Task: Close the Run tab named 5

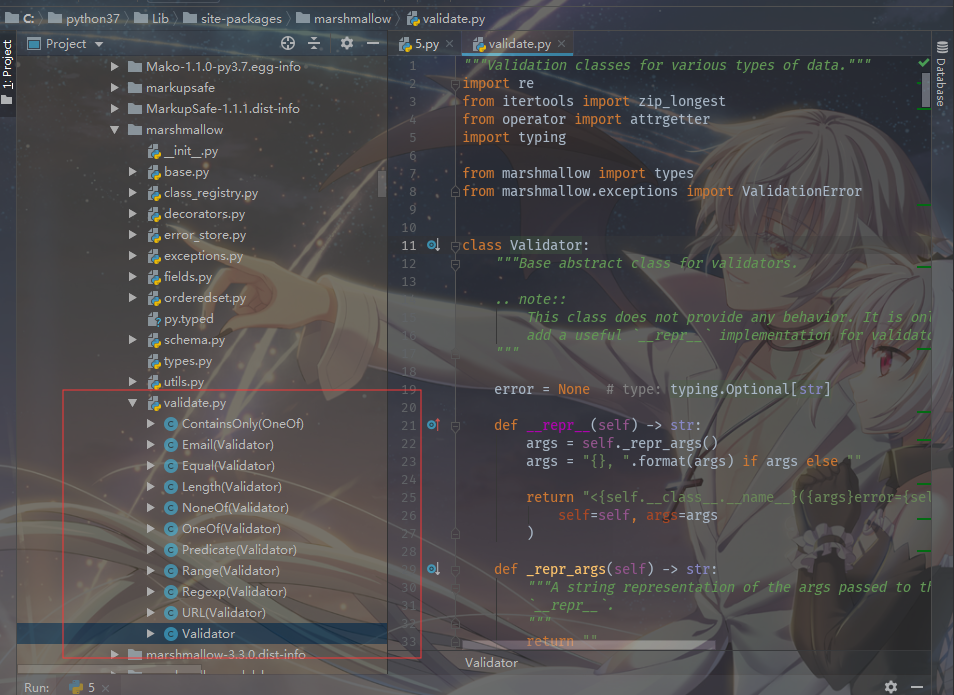Action: [x=105, y=688]
